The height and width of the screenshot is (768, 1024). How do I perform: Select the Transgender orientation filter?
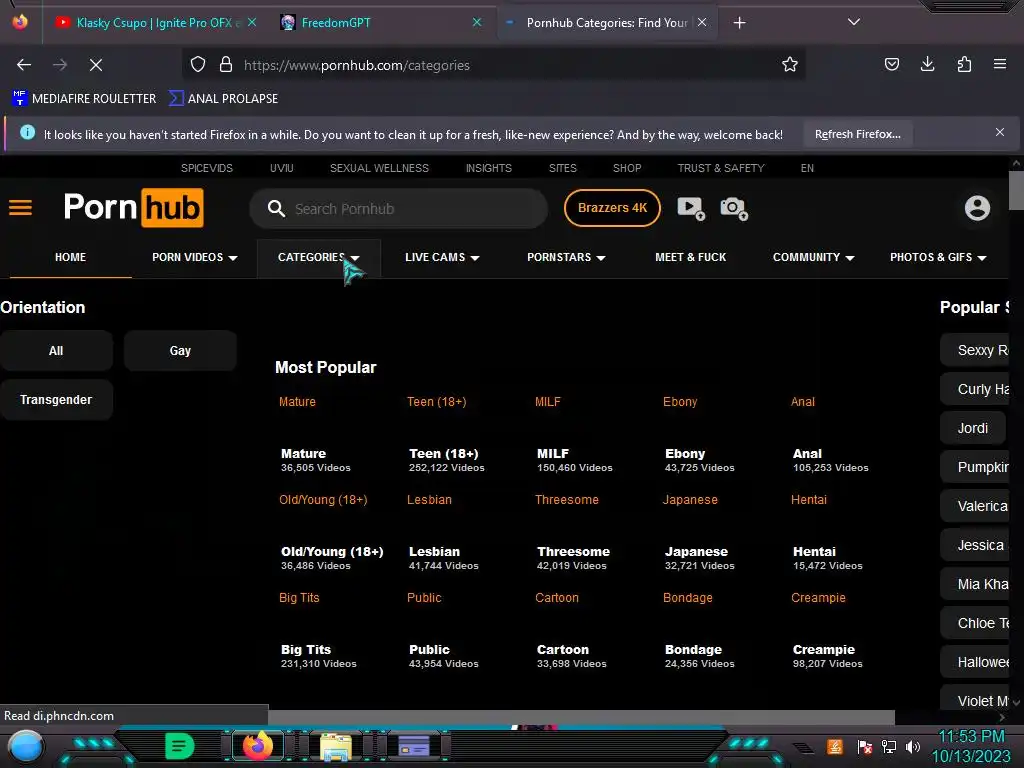coord(56,400)
